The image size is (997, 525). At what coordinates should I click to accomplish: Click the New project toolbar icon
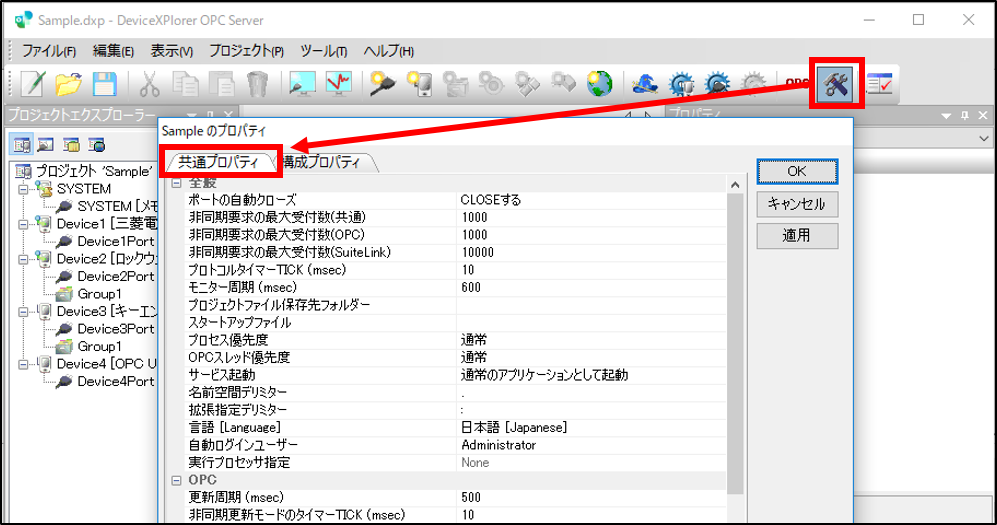34,85
